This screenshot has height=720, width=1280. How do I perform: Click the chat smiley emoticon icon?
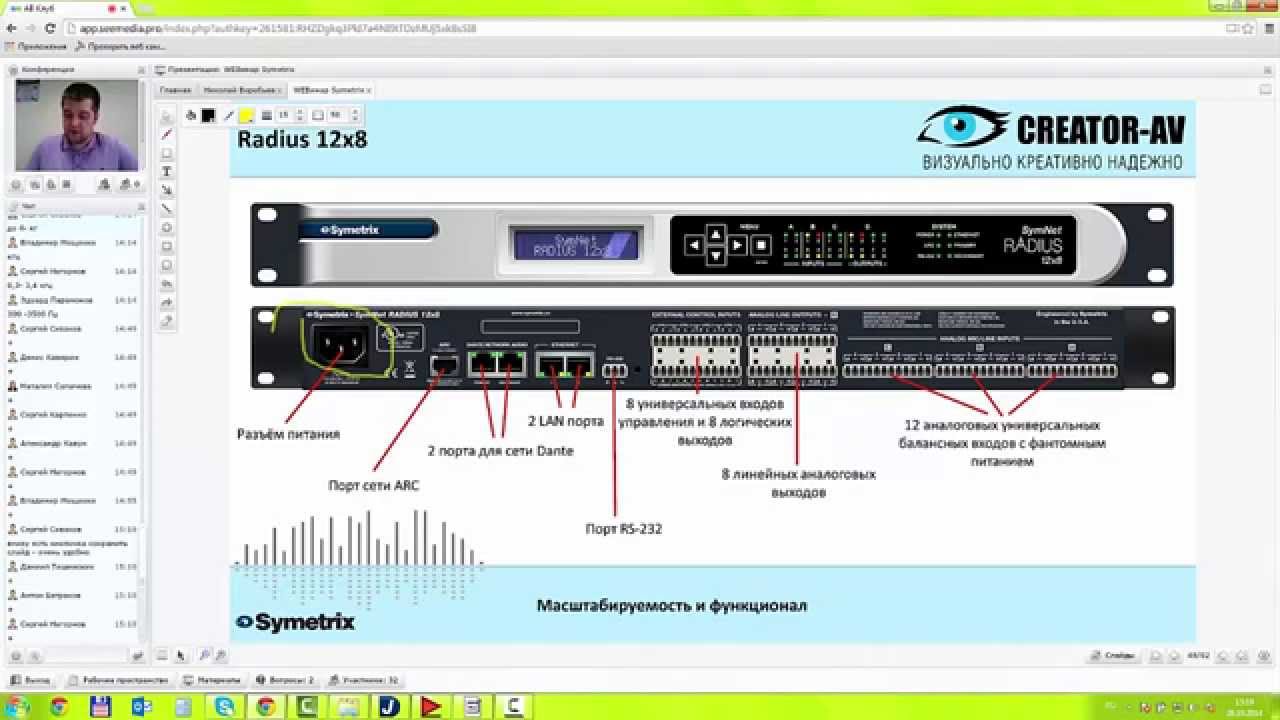15,656
